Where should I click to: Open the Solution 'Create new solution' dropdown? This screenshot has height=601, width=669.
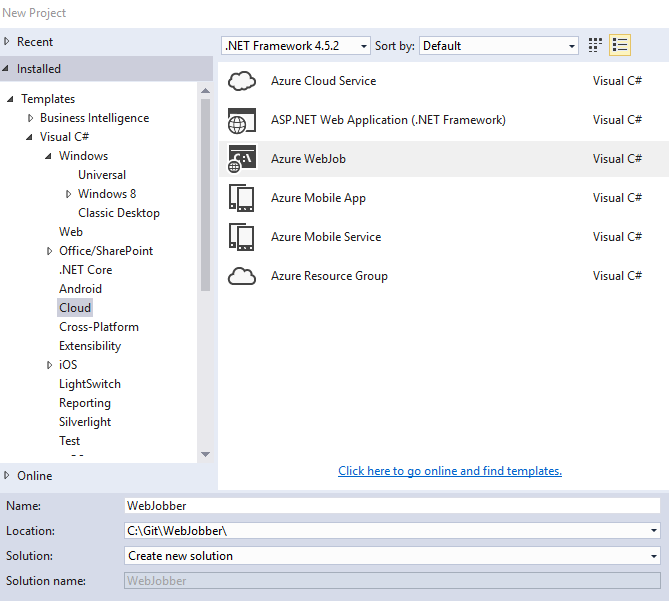pos(654,556)
